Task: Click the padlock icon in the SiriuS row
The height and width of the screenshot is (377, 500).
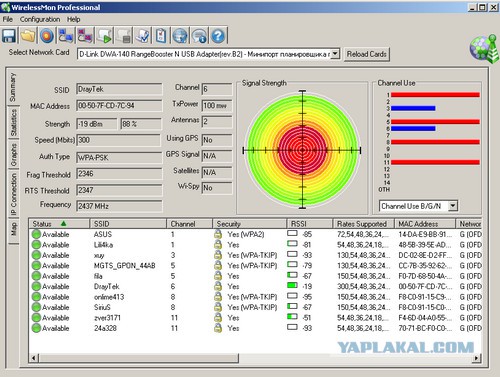Action: [218, 307]
